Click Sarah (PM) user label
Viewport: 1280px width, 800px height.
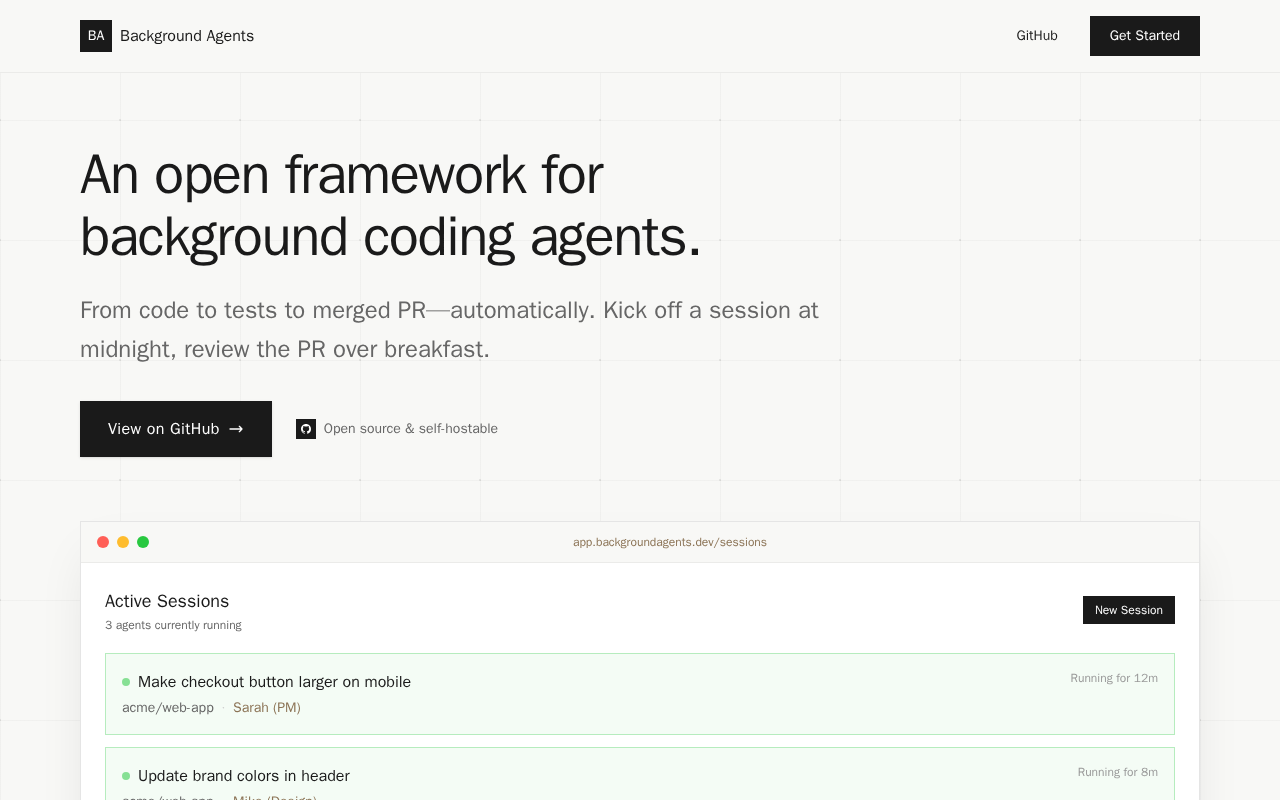click(267, 708)
